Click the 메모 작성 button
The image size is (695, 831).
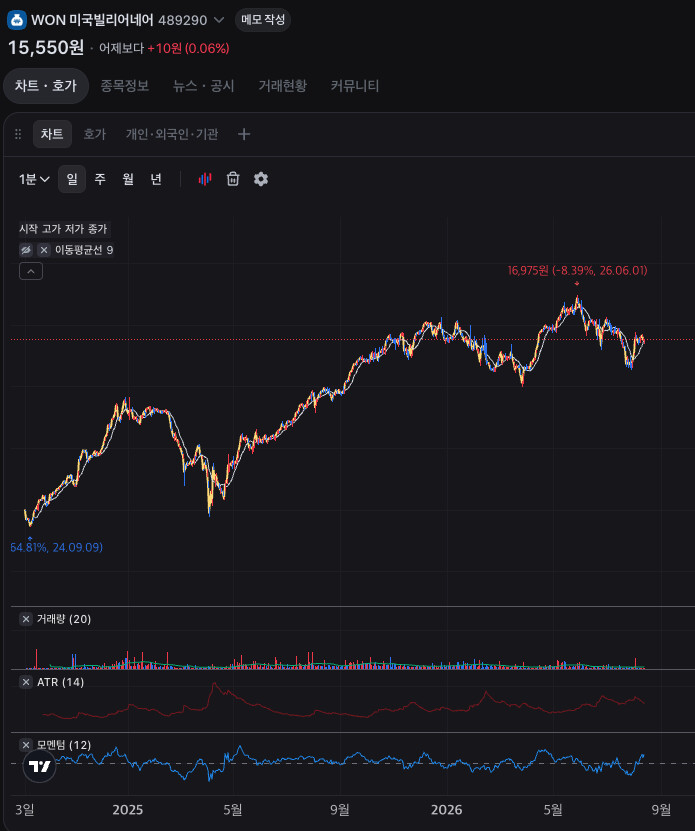263,20
